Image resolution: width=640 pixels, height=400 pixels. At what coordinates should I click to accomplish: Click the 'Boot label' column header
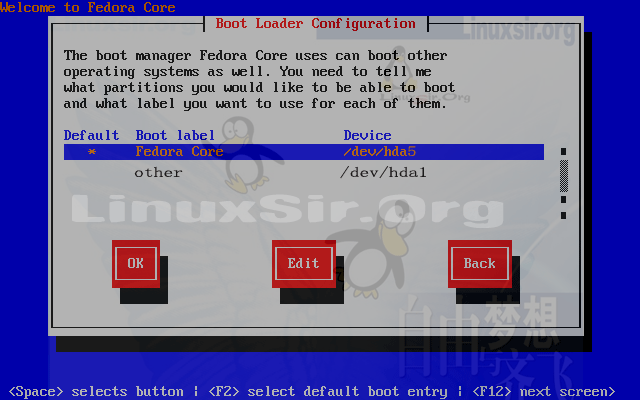[x=175, y=136]
